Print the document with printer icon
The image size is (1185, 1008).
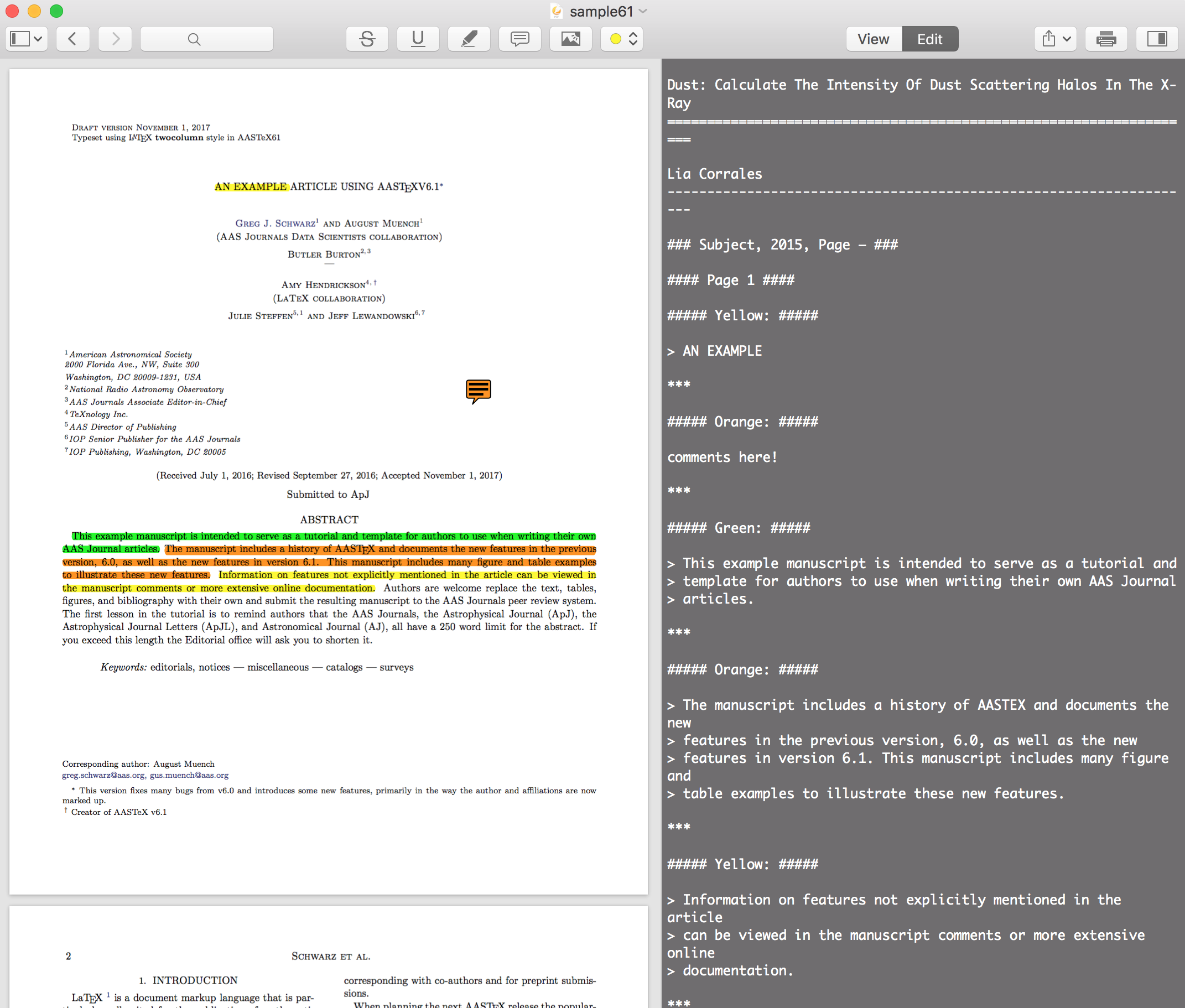1105,39
